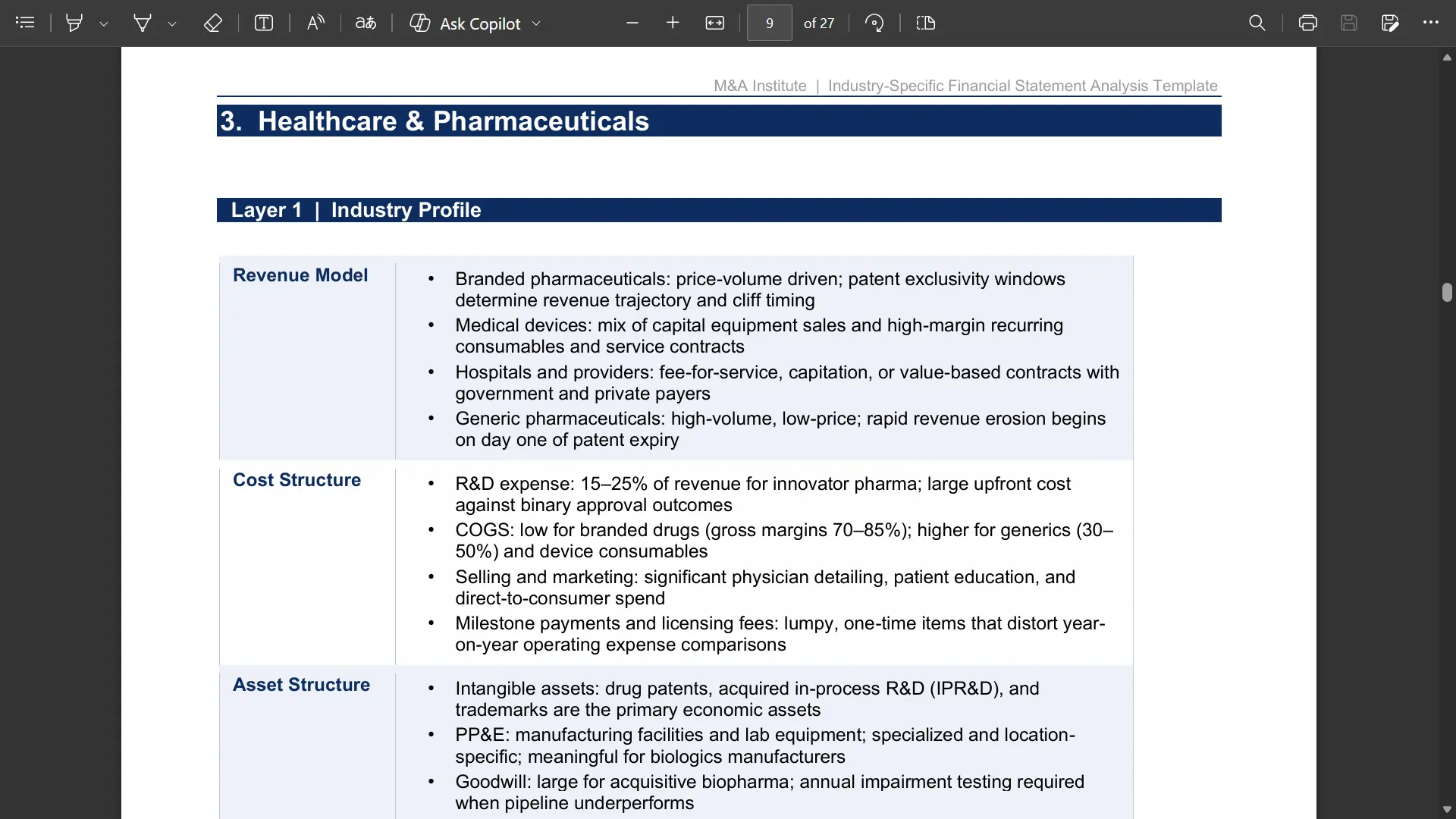This screenshot has width=1456, height=819.
Task: Click the Ask Copilot button
Action: tap(466, 23)
